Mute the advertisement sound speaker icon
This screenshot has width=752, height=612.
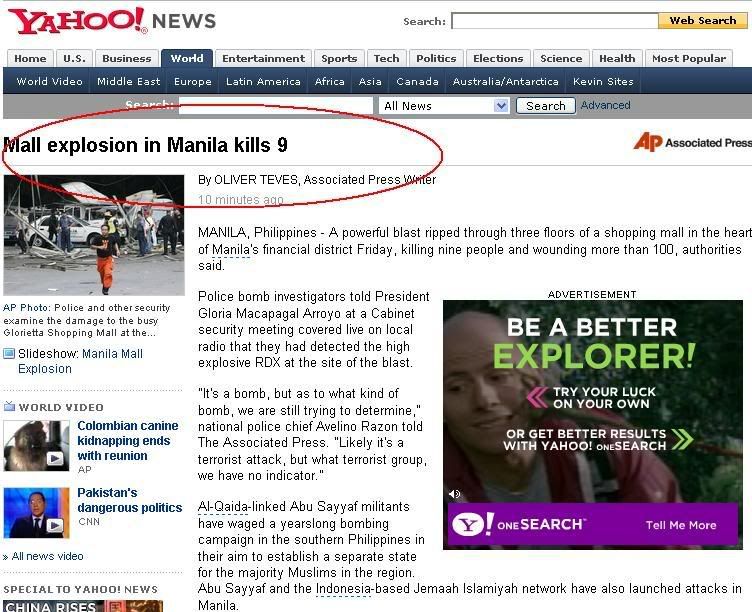coord(454,494)
